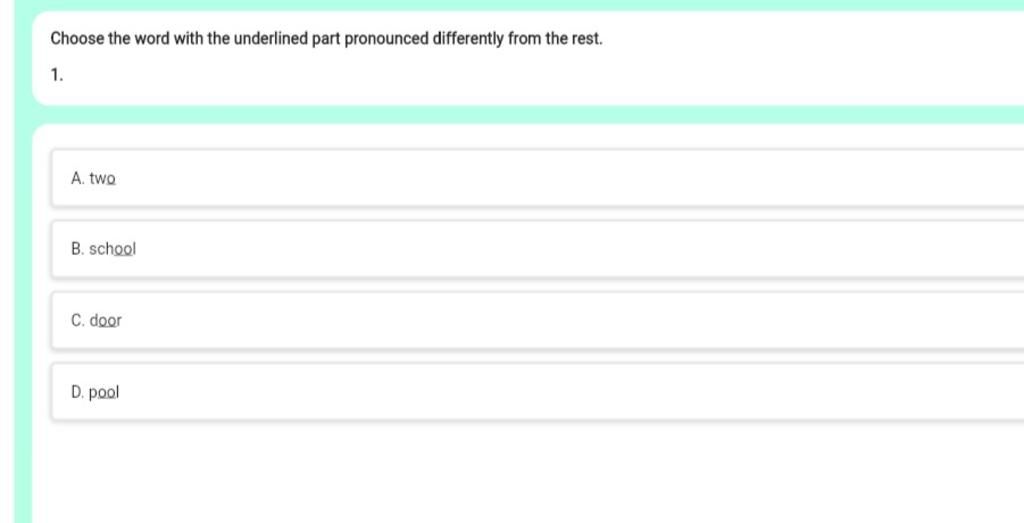Screen dimensions: 1024x523
Task: Click the letter label 'B.'
Action: pyautogui.click(x=78, y=249)
